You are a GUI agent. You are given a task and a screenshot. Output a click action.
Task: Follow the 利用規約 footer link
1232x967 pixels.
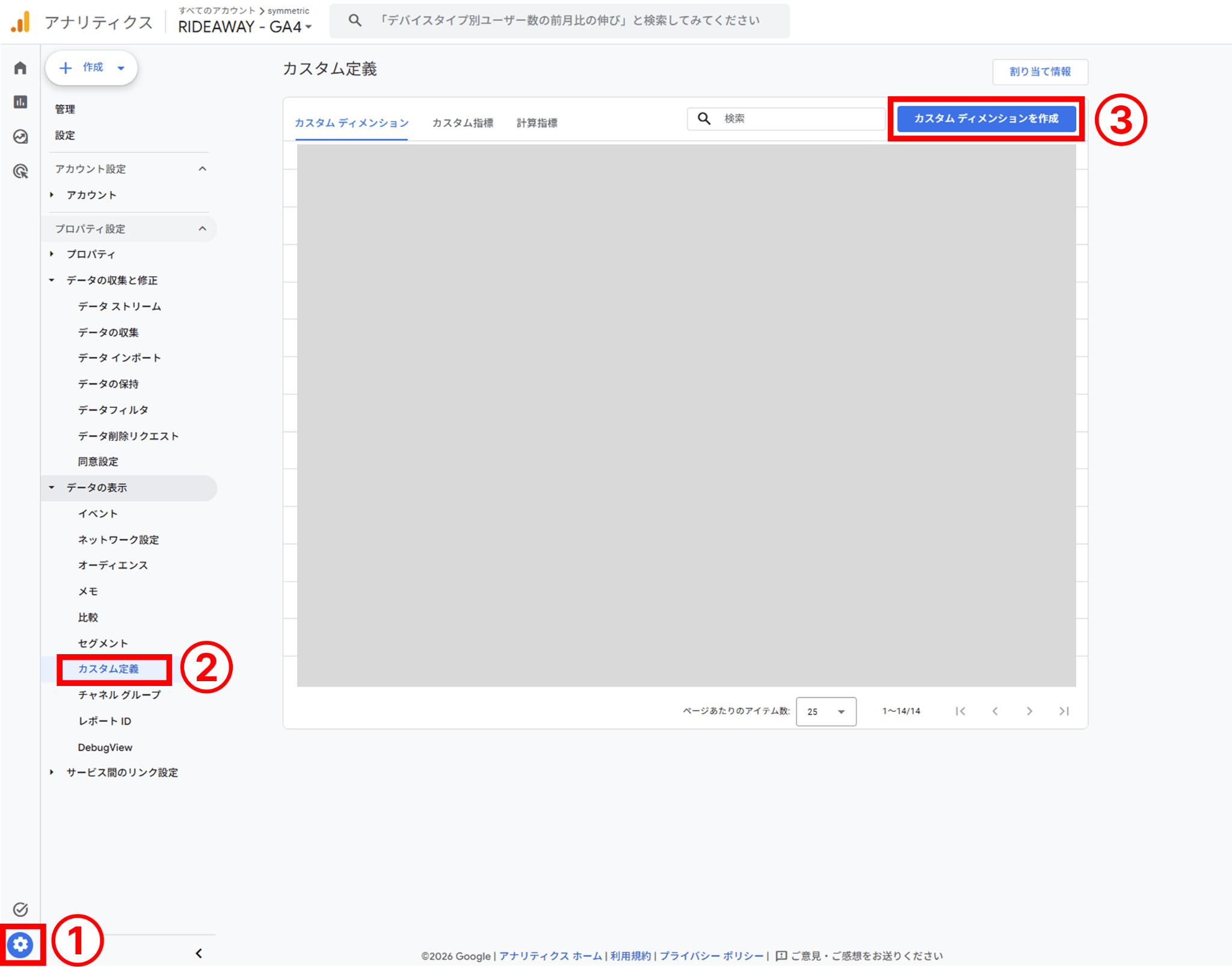coord(630,956)
